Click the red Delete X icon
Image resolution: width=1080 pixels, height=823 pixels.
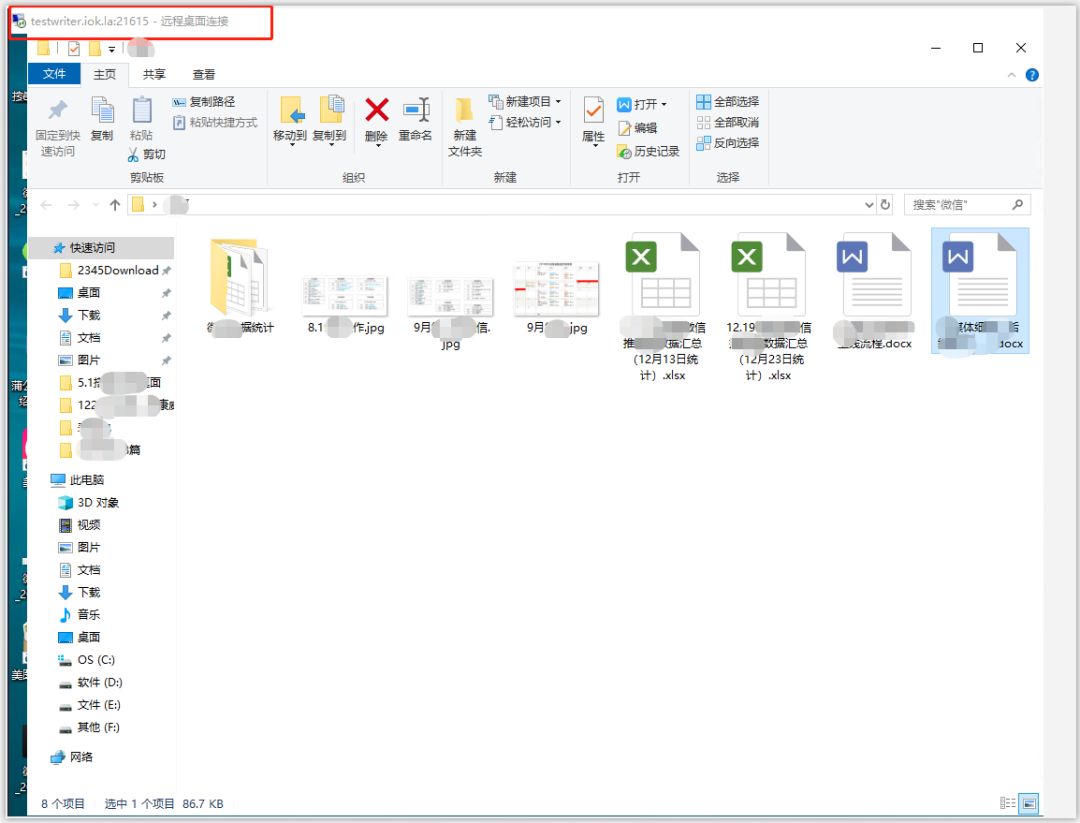point(377,111)
